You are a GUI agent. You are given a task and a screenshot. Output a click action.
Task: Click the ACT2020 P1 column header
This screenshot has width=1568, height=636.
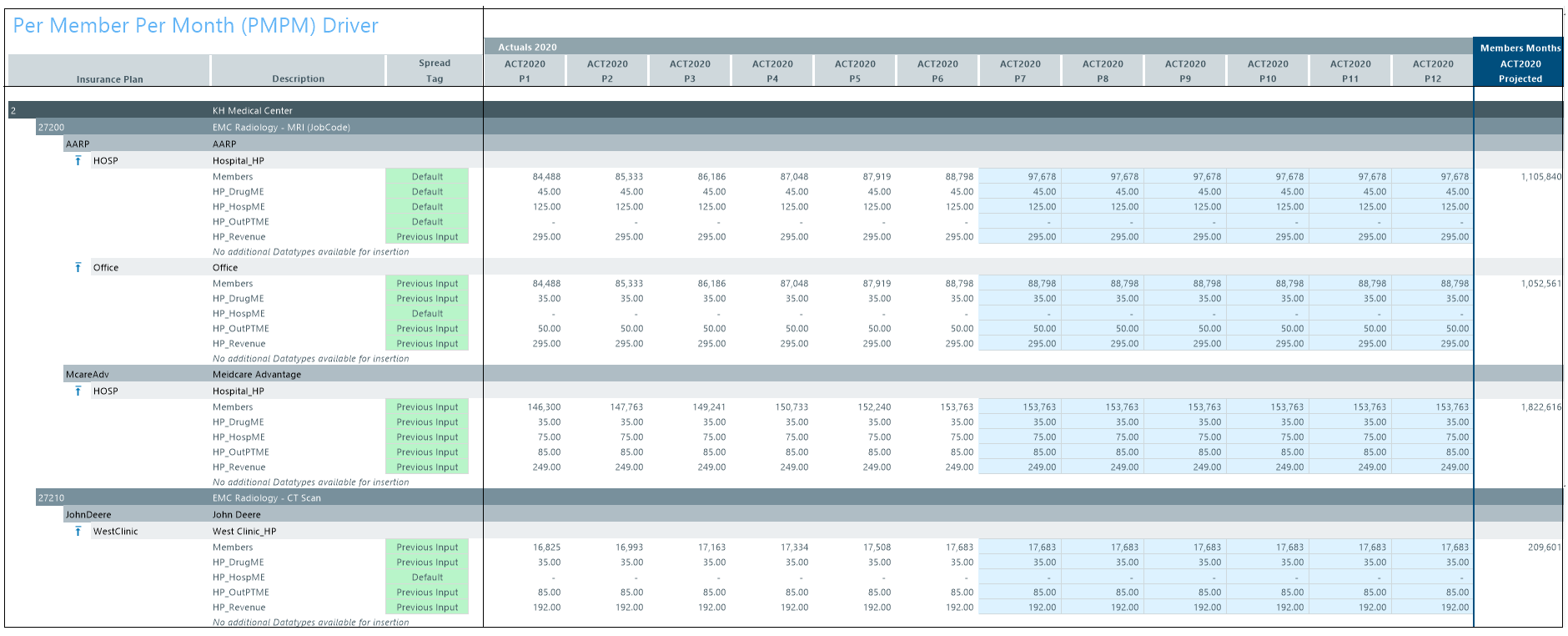click(525, 71)
